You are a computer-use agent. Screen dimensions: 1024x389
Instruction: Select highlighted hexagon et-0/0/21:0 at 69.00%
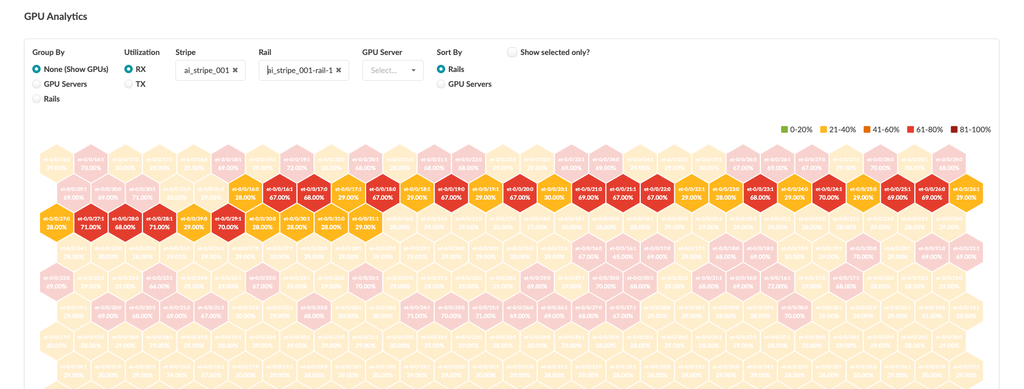click(x=589, y=193)
